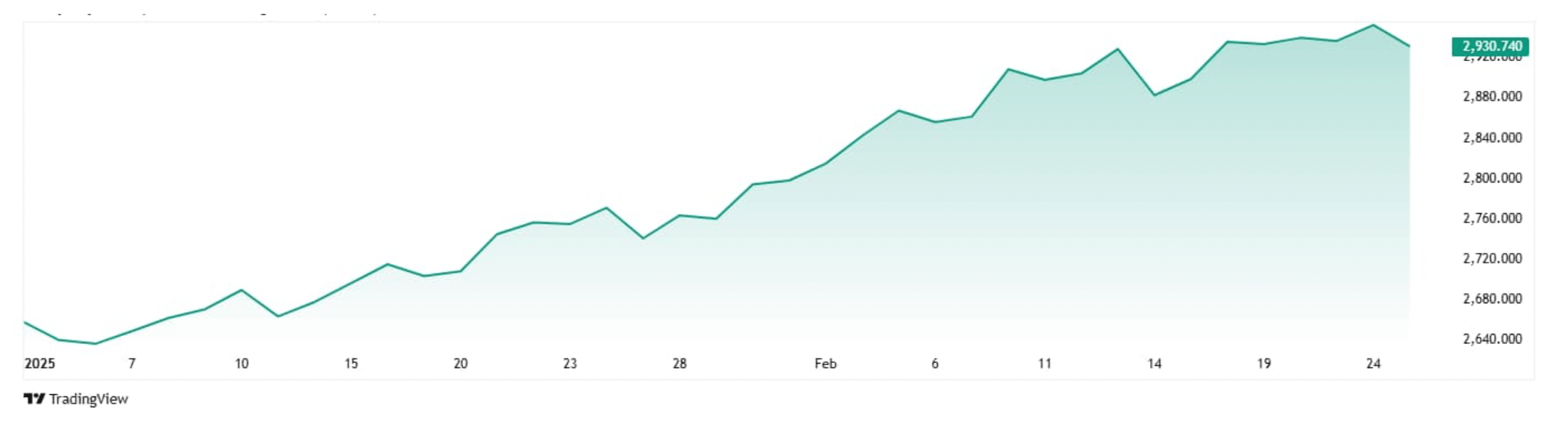1568x424 pixels.
Task: Click the last data point of the line
Action: (1410, 47)
